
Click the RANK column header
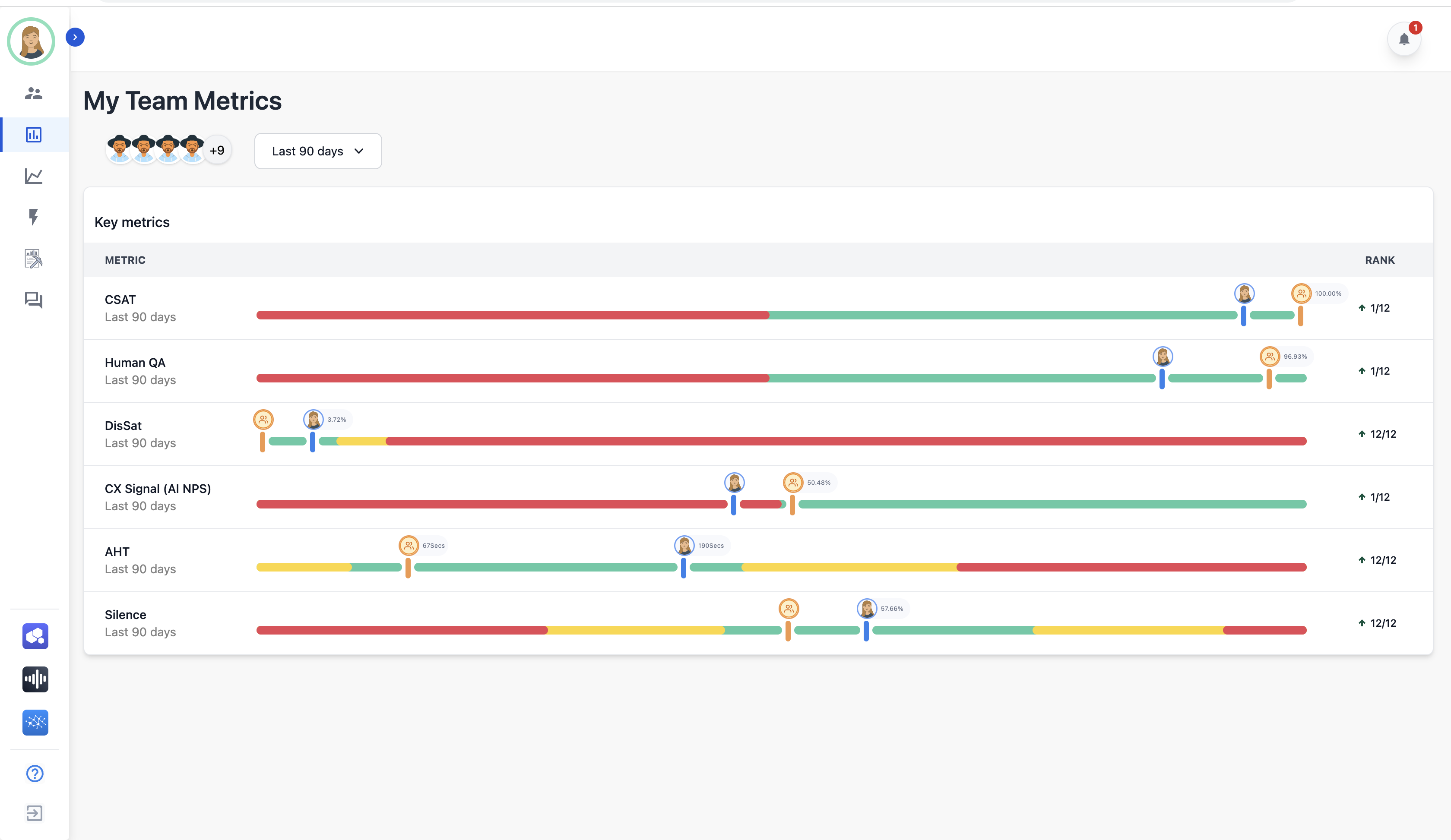point(1380,260)
